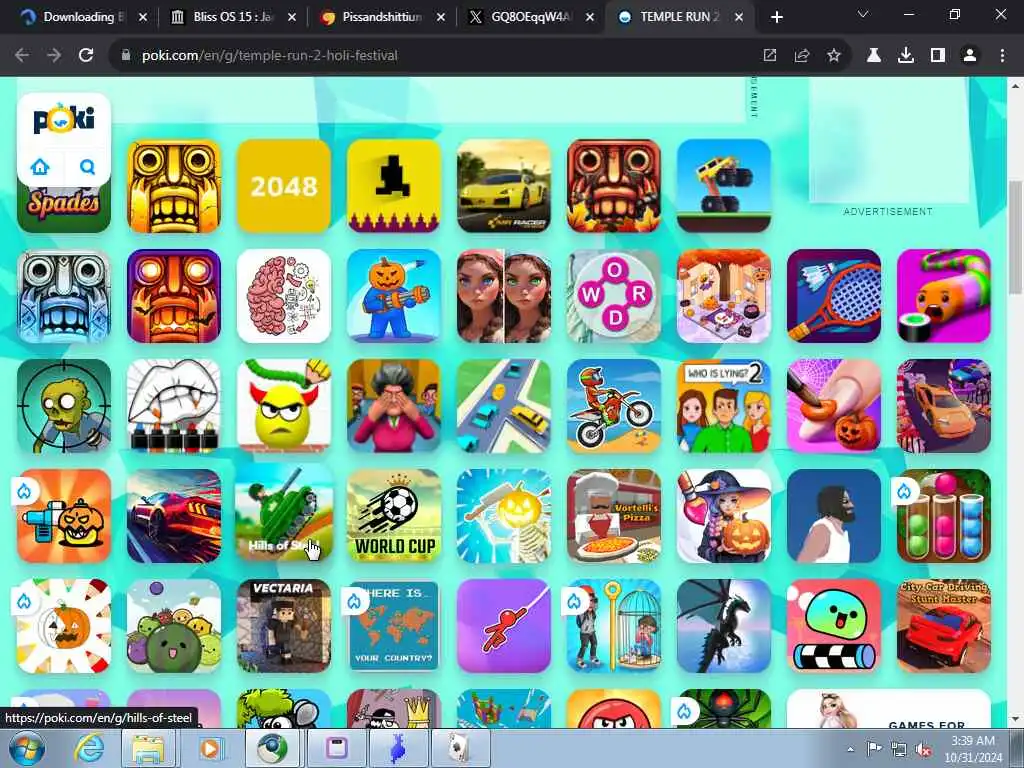Show hidden system tray icons
The image size is (1024, 768).
850,749
